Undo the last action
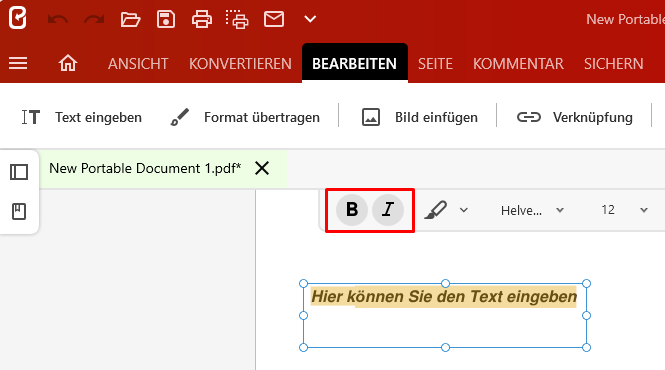This screenshot has width=665, height=370. click(58, 19)
